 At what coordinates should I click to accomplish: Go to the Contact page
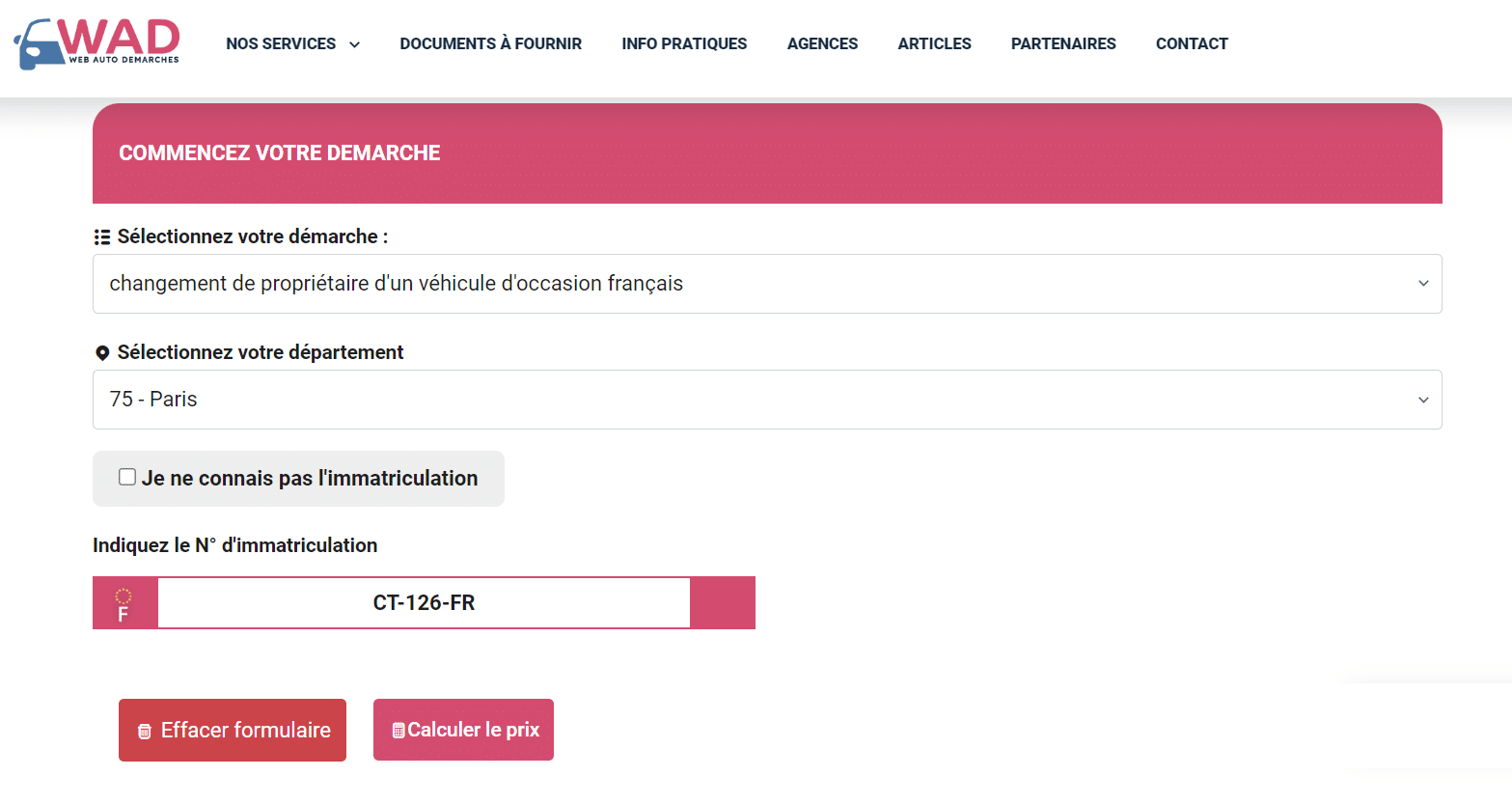(1192, 43)
